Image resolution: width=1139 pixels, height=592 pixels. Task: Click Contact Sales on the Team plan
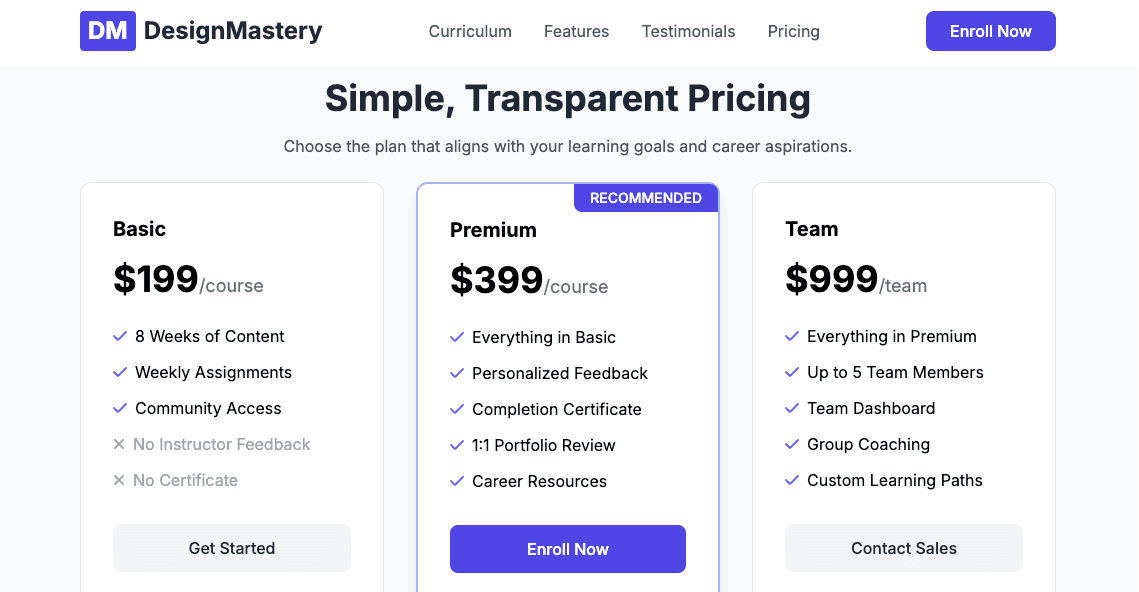[903, 548]
